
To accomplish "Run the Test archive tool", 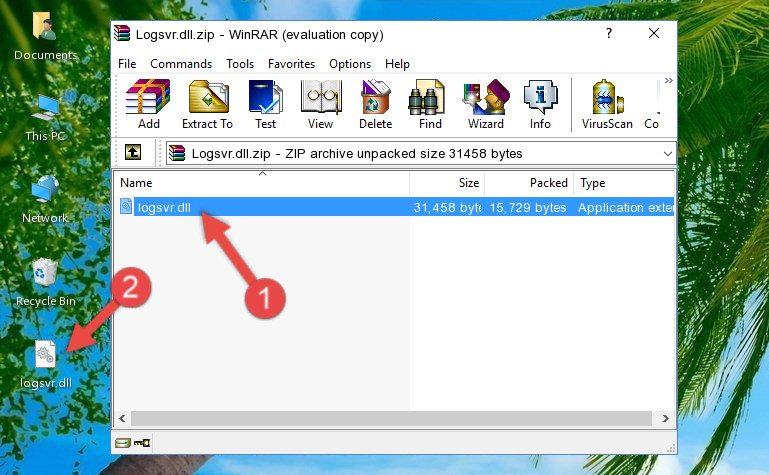I will (265, 104).
